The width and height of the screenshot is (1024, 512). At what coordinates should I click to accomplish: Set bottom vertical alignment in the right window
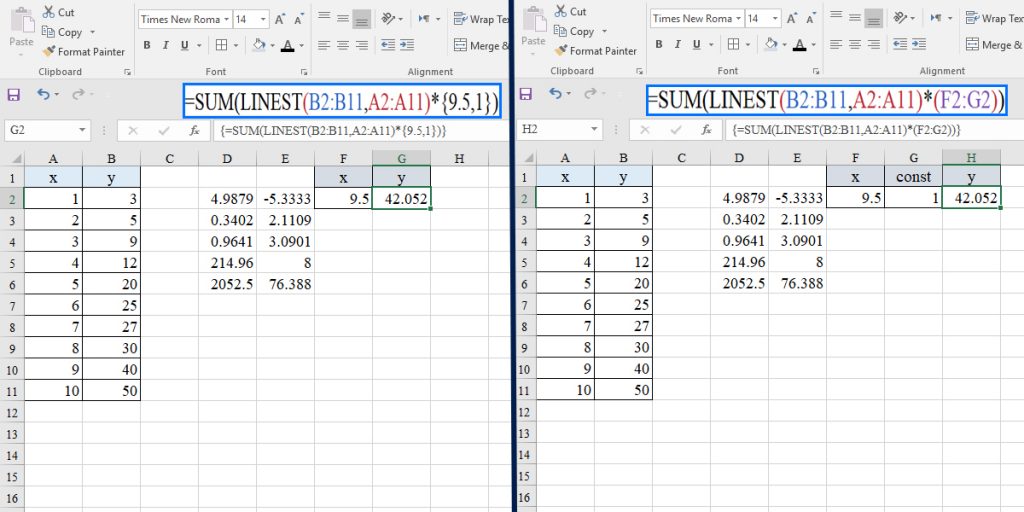(x=874, y=17)
